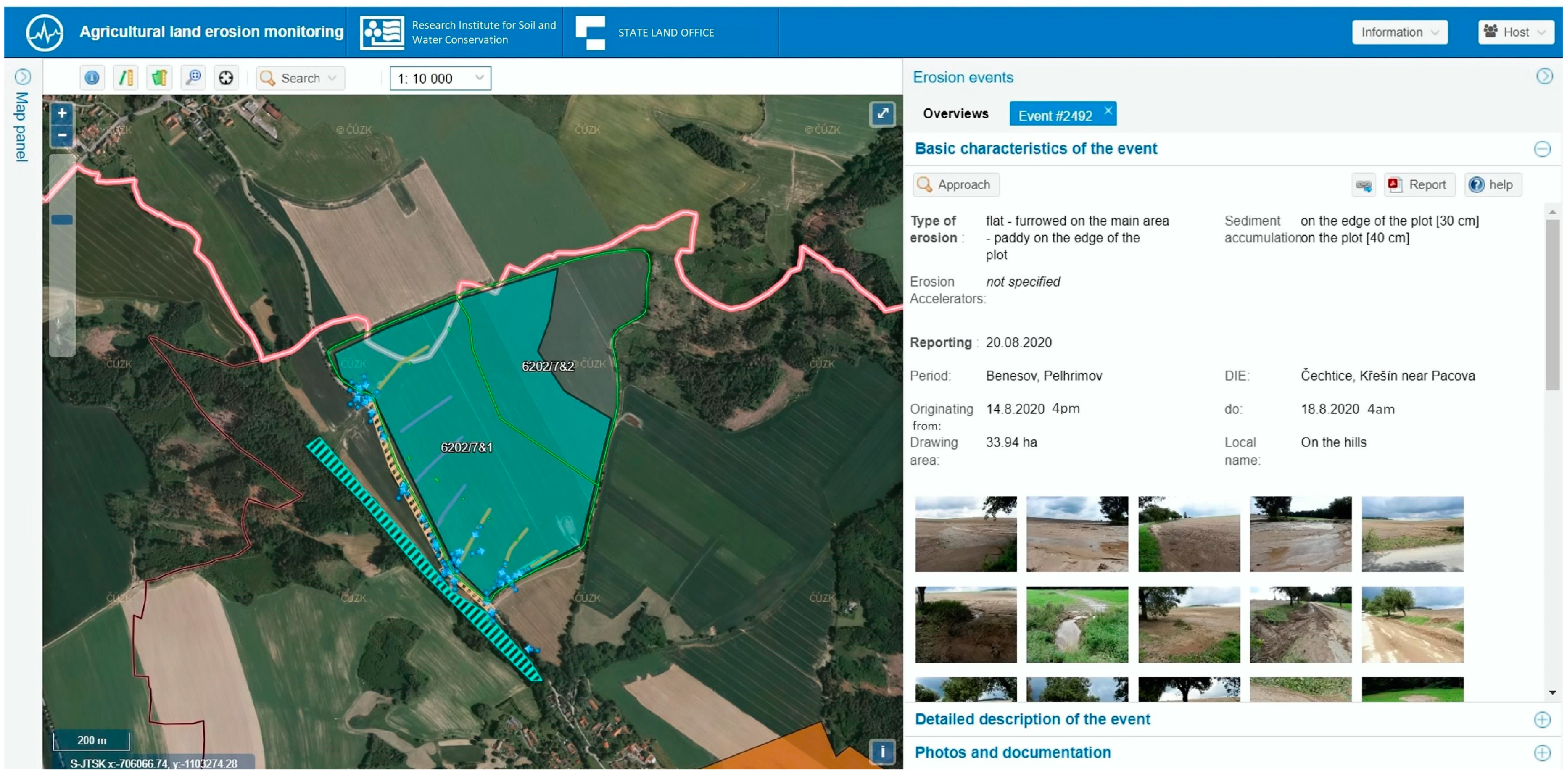Click the 'Benesov, Pelhrimov' period value

[x=1044, y=376]
